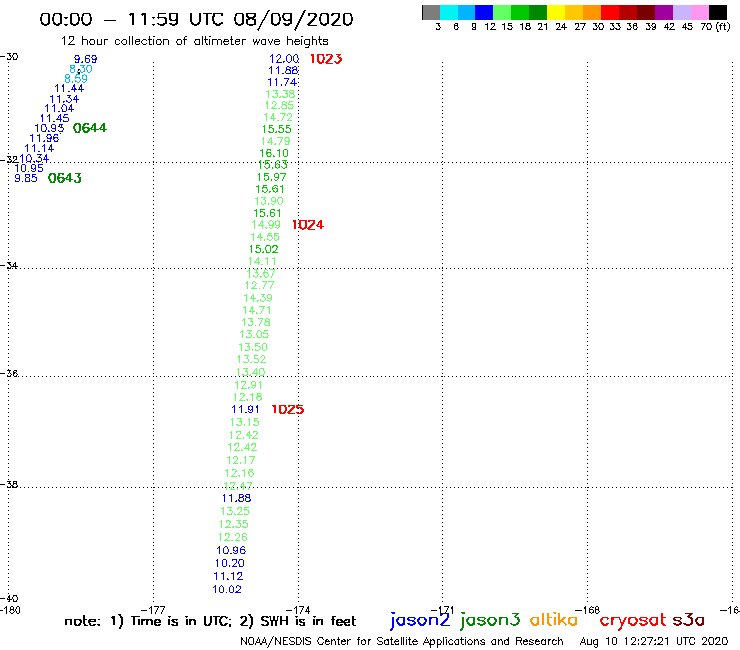
Task: Click the -34 latitude axis label
Action: tap(9, 266)
